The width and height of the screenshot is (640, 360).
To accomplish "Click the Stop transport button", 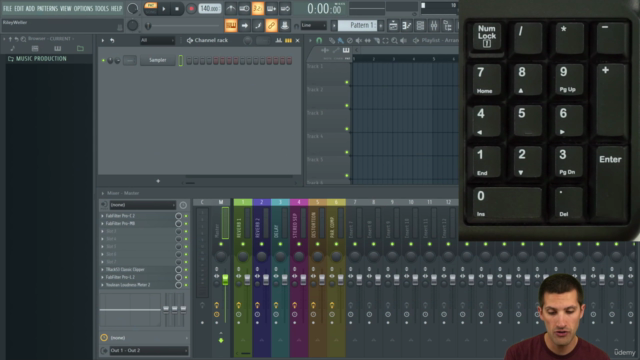I will point(177,9).
